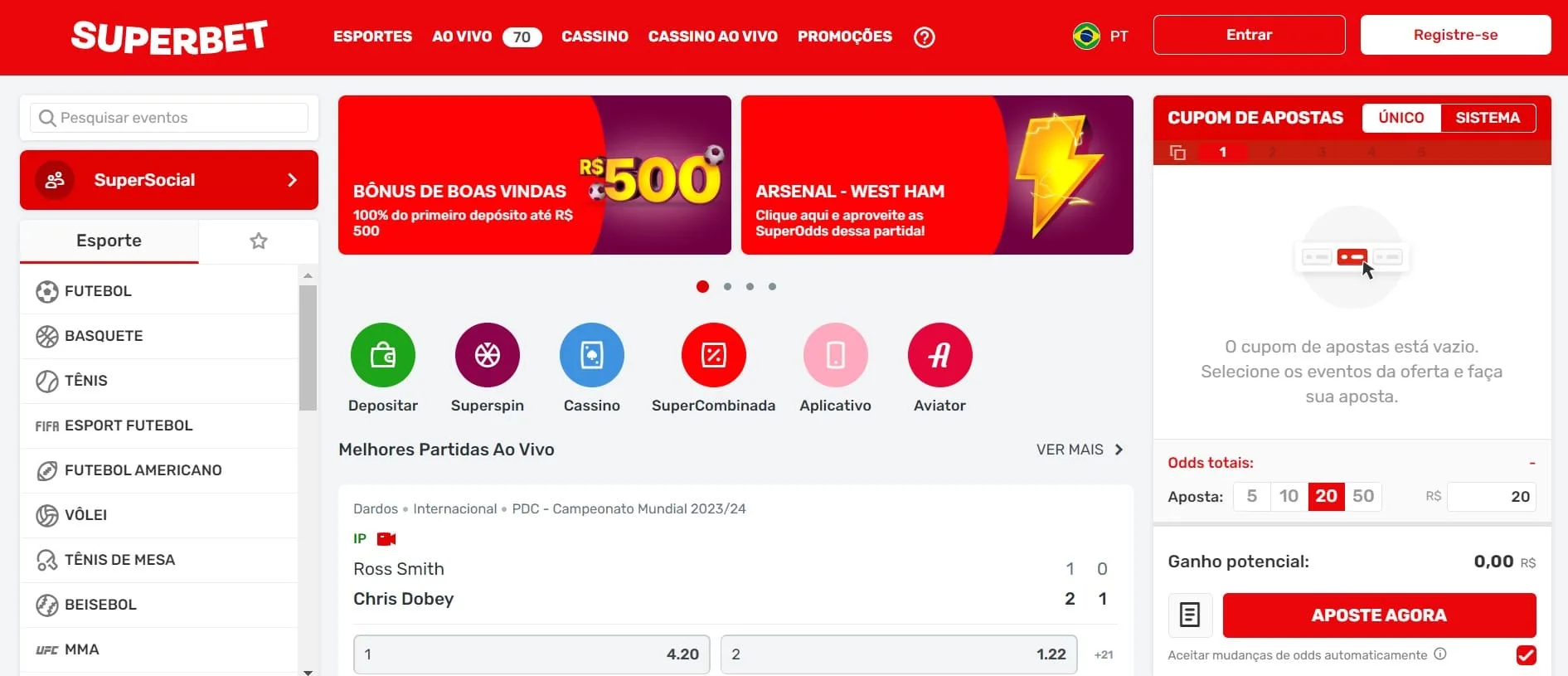
Task: Open the SuperCombinada percent icon
Action: pyautogui.click(x=714, y=355)
